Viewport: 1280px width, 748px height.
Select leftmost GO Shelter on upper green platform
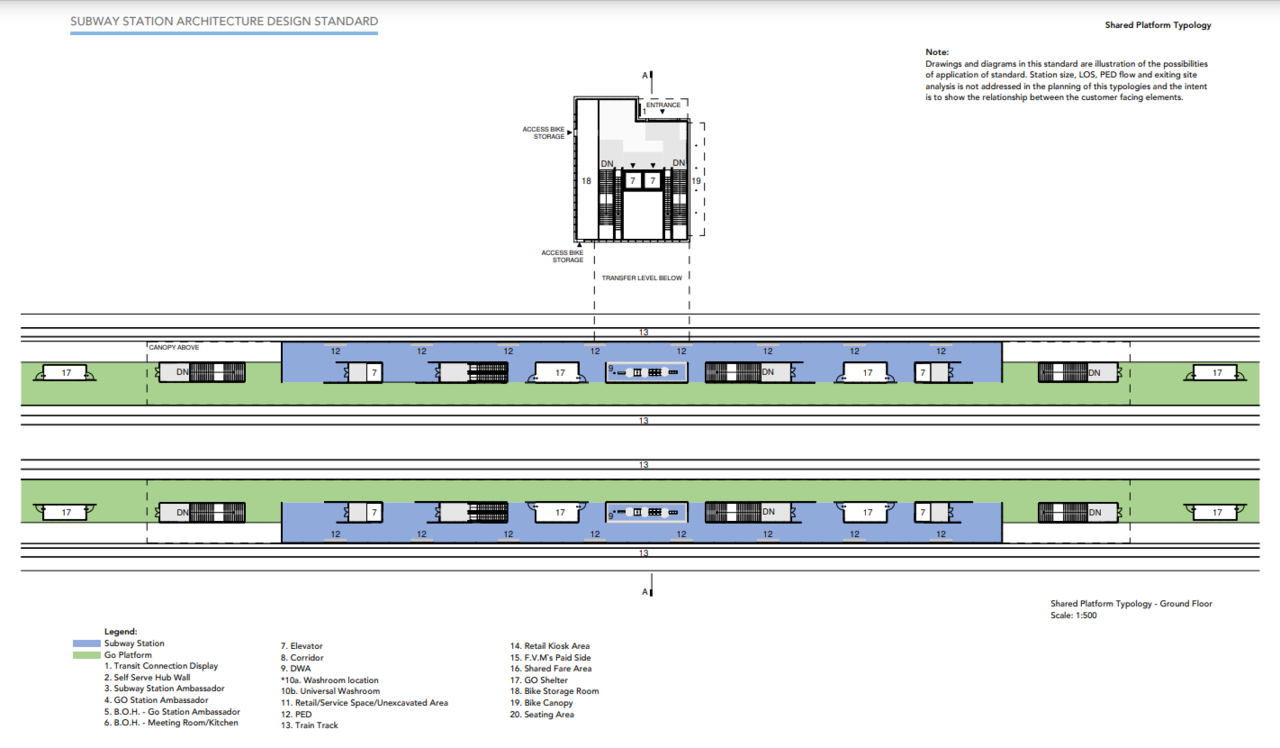66,373
